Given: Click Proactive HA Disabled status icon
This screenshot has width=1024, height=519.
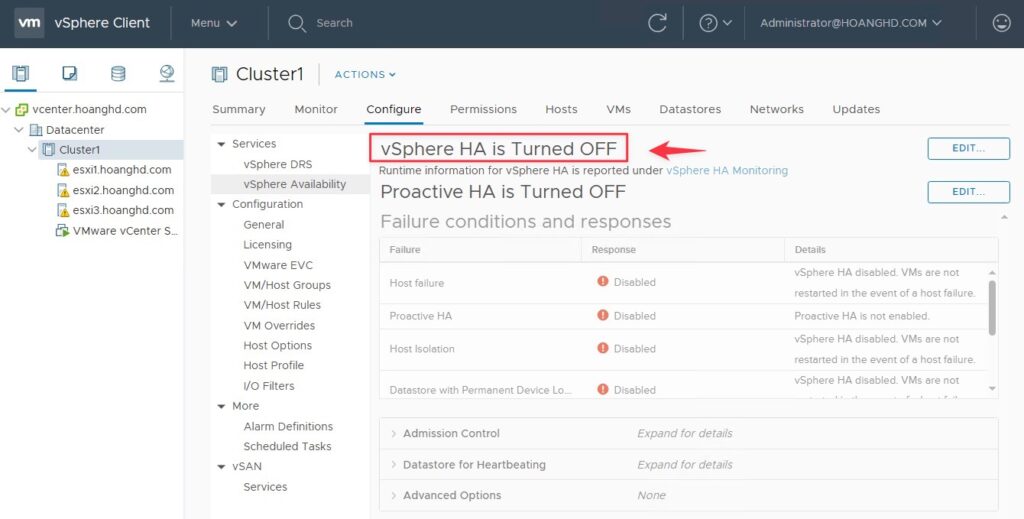Looking at the screenshot, I should [x=603, y=315].
